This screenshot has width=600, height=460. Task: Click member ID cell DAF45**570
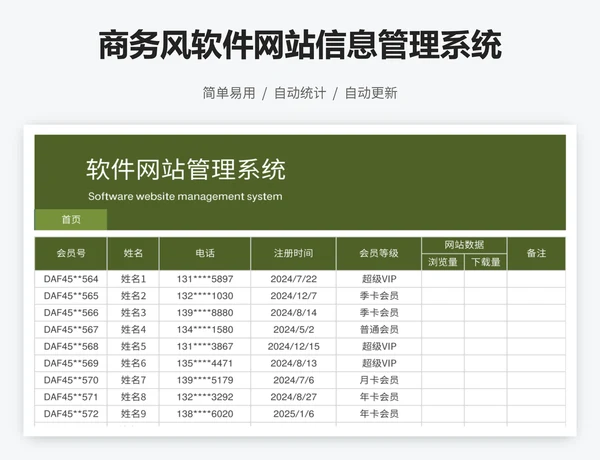[x=71, y=380]
